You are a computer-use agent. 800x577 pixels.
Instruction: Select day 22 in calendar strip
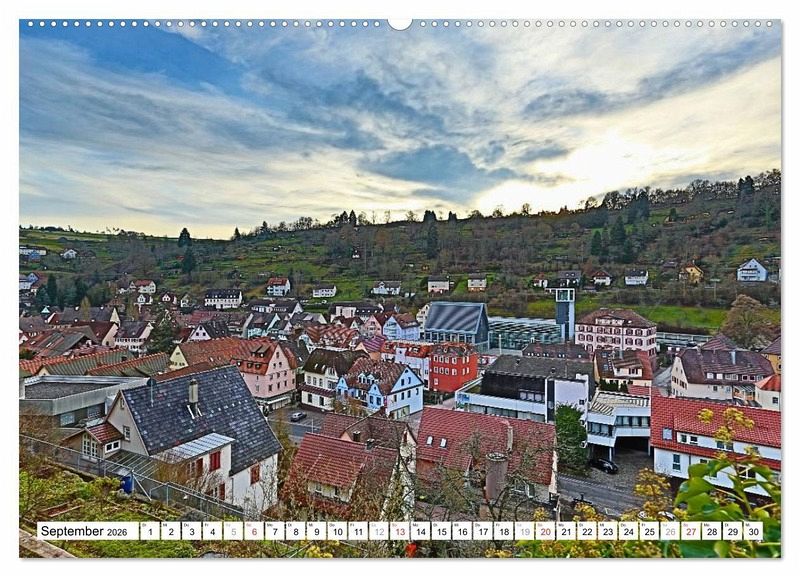pyautogui.click(x=587, y=531)
